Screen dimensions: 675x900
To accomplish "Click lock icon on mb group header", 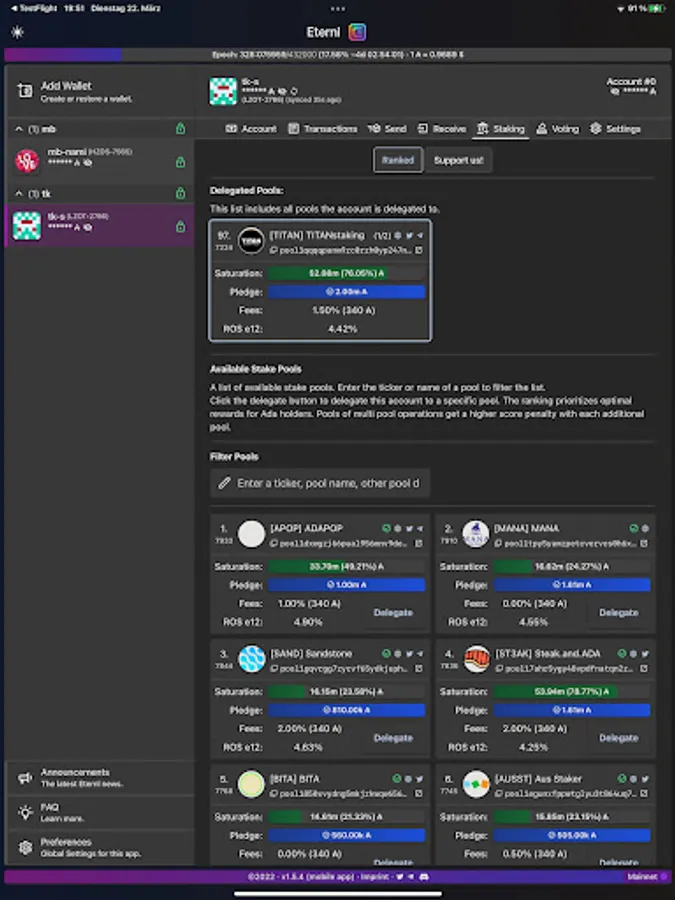I will tap(181, 129).
